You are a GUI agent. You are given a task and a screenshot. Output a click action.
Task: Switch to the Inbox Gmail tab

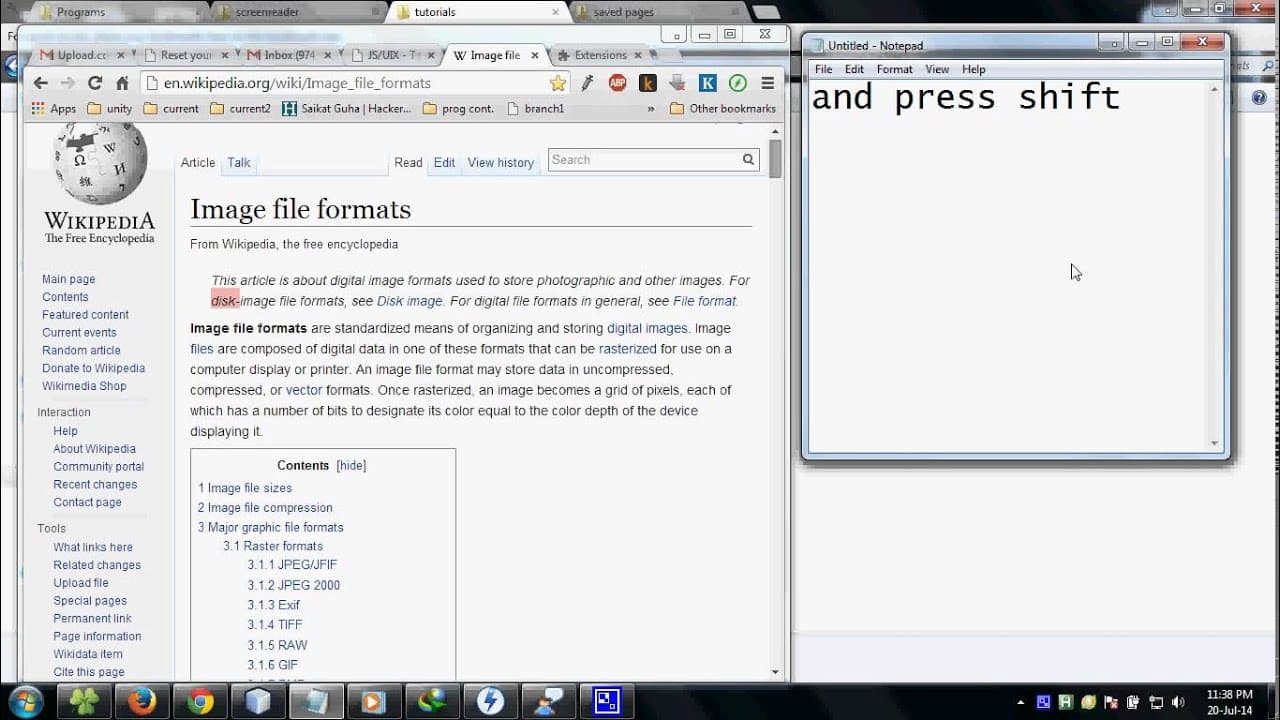[x=287, y=55]
